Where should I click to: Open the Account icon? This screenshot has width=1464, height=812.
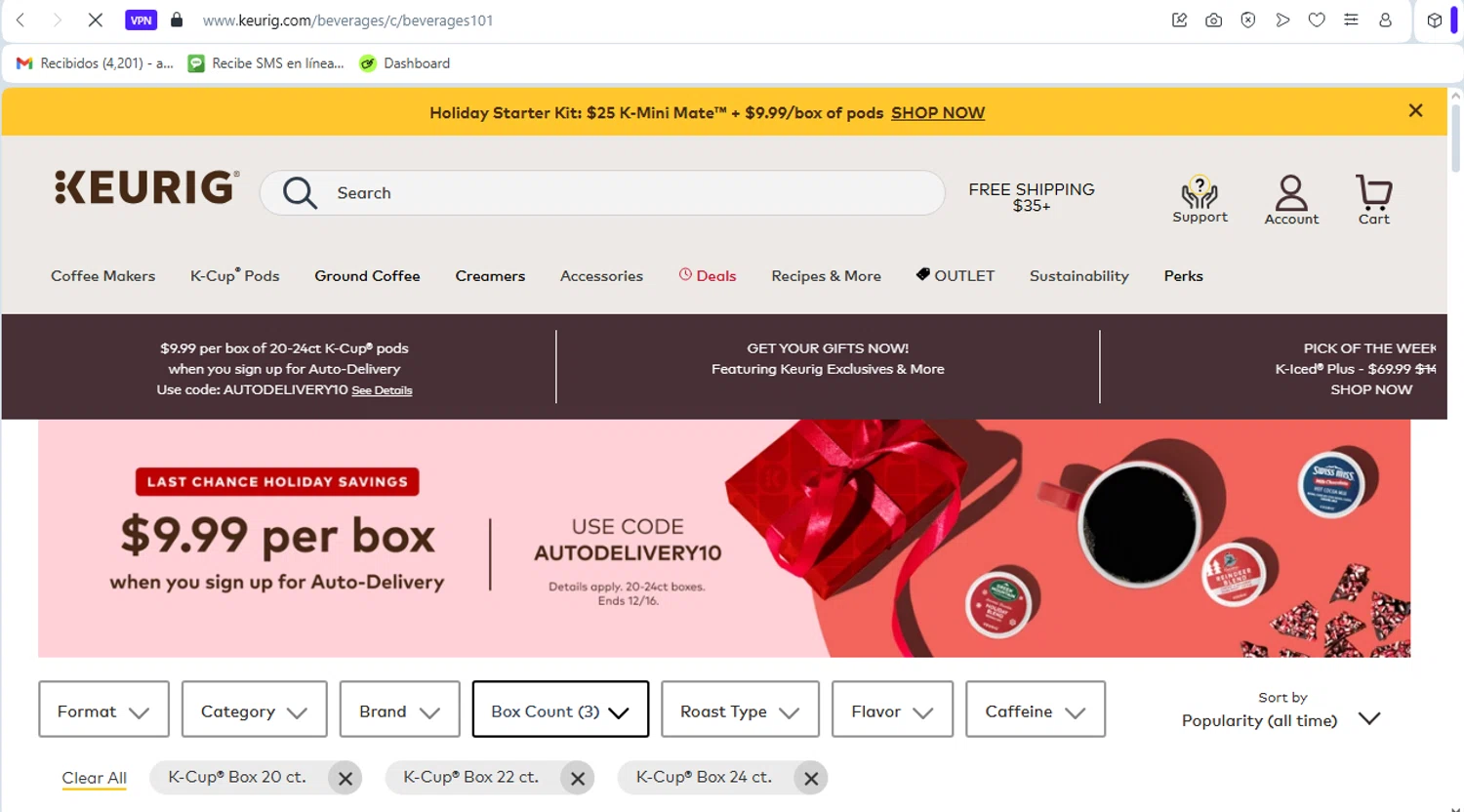(1291, 200)
